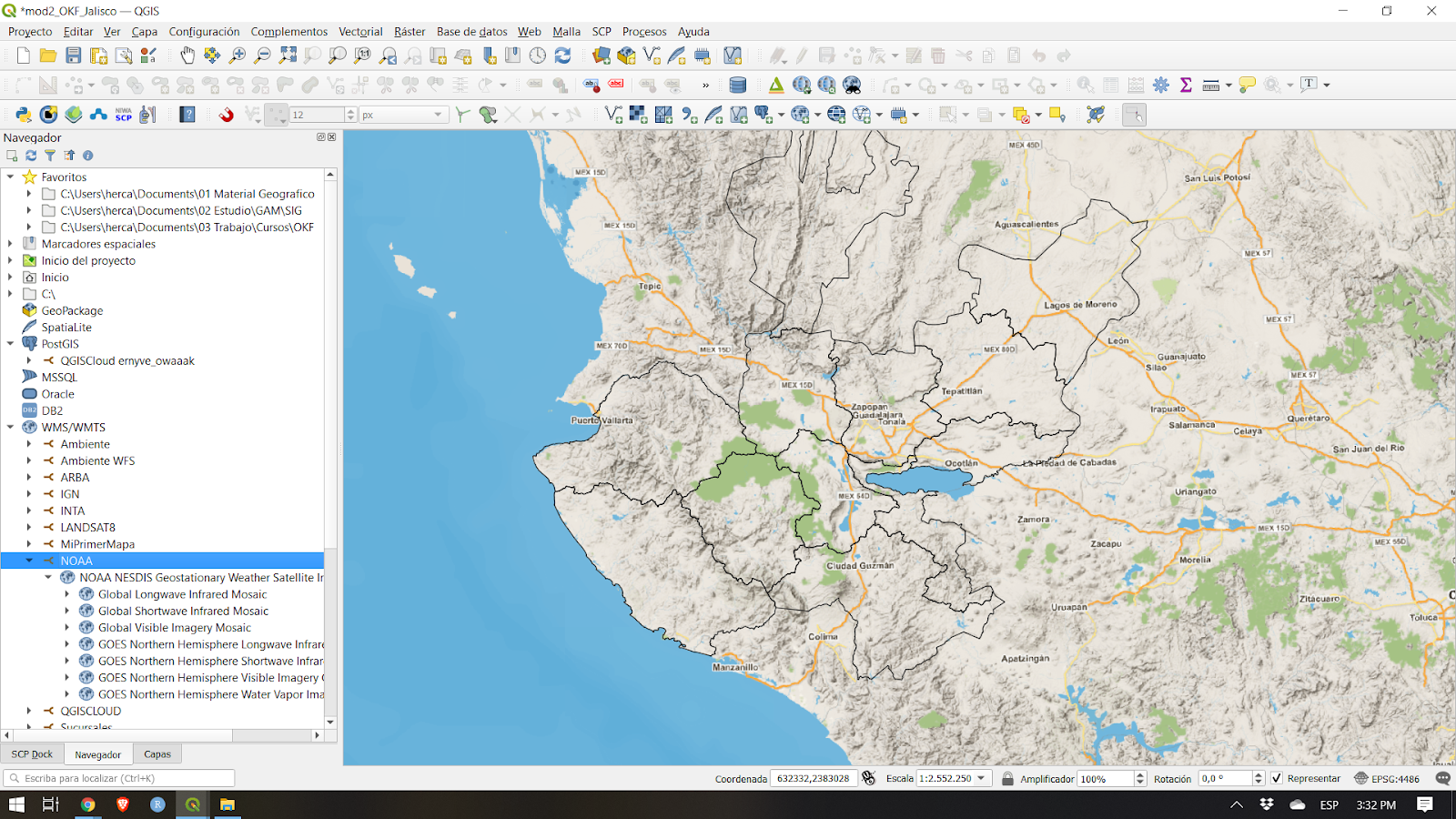Toggle the Representar render checkbox
The image size is (1456, 819).
point(1277,778)
